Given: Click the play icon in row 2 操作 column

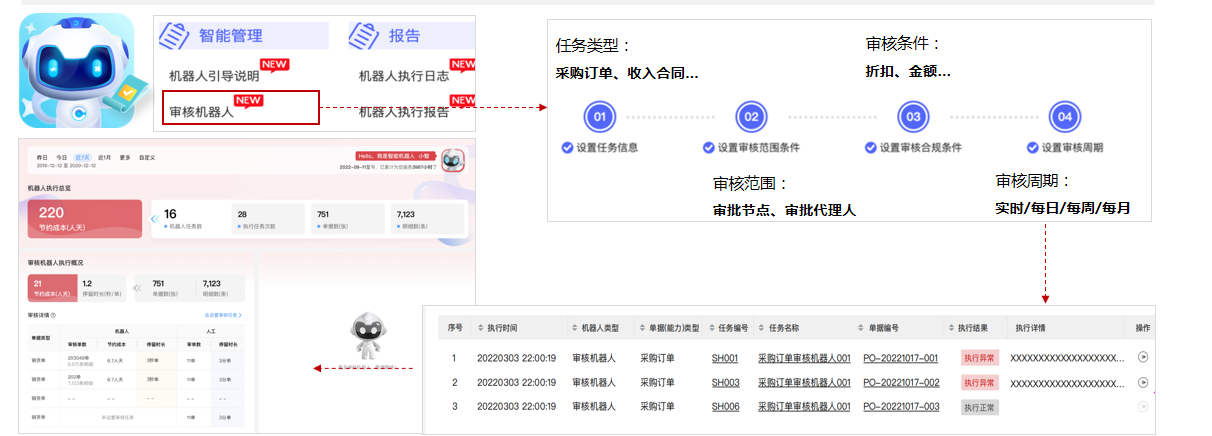Looking at the screenshot, I should (x=1143, y=382).
